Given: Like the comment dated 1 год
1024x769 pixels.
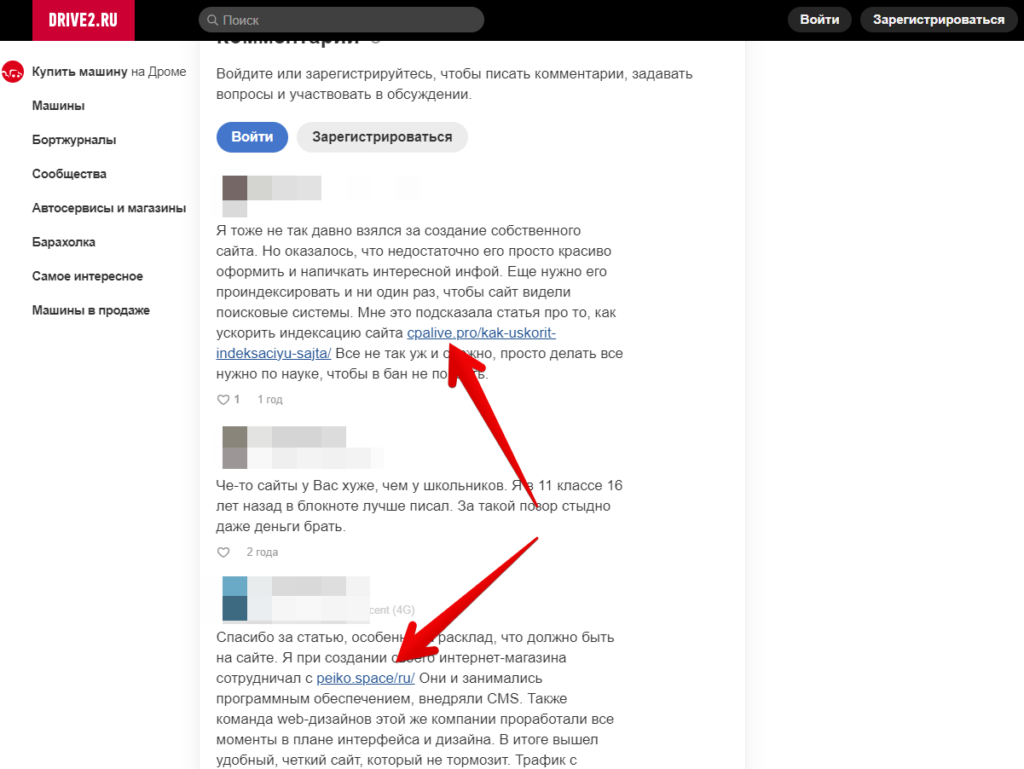Looking at the screenshot, I should [x=223, y=400].
